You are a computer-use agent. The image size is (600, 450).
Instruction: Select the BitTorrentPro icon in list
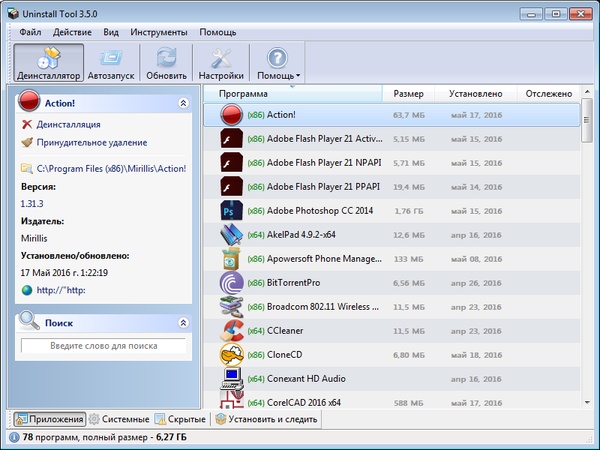pyautogui.click(x=232, y=283)
